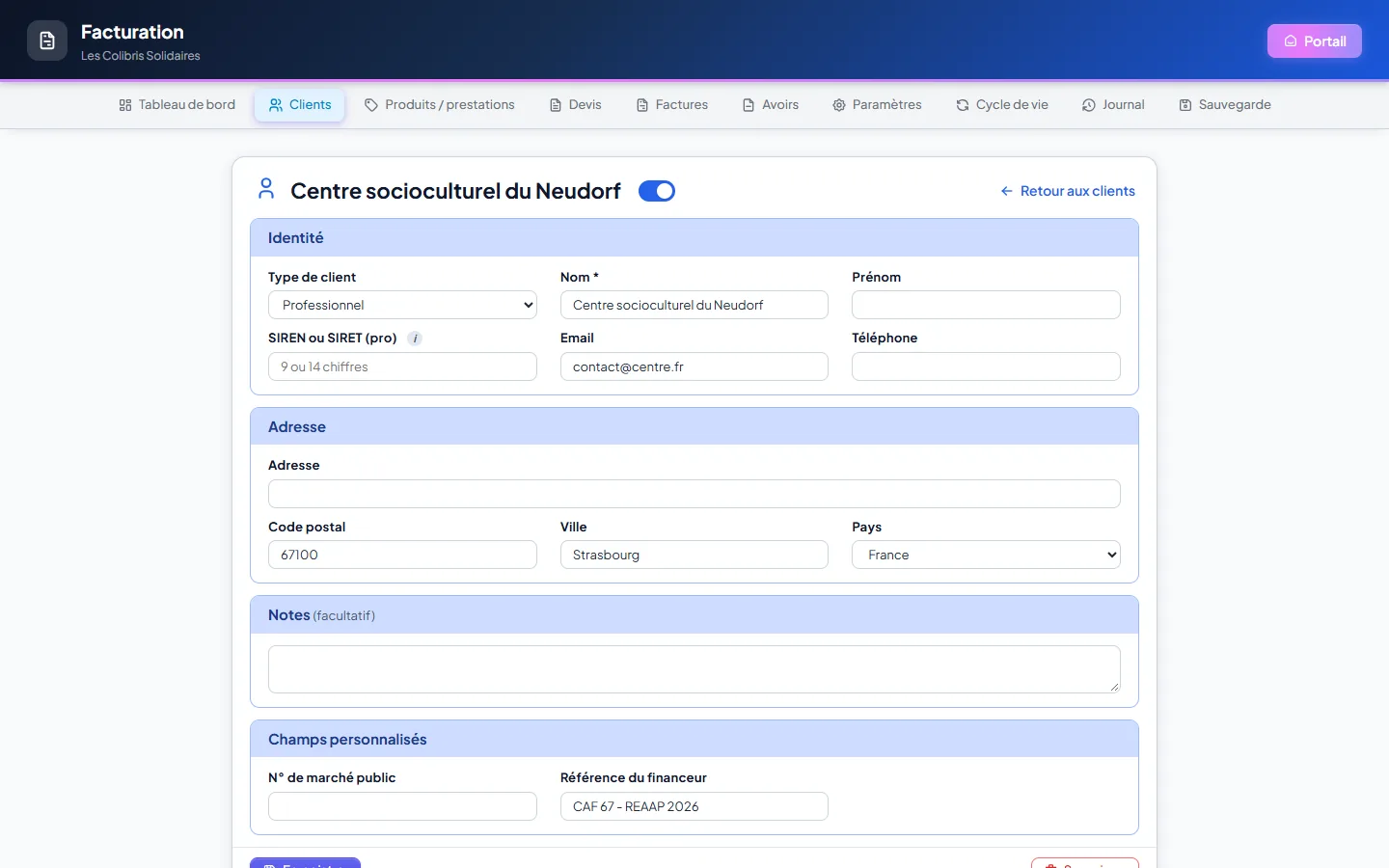Open the Journal tab
This screenshot has width=1389, height=868.
[1113, 105]
